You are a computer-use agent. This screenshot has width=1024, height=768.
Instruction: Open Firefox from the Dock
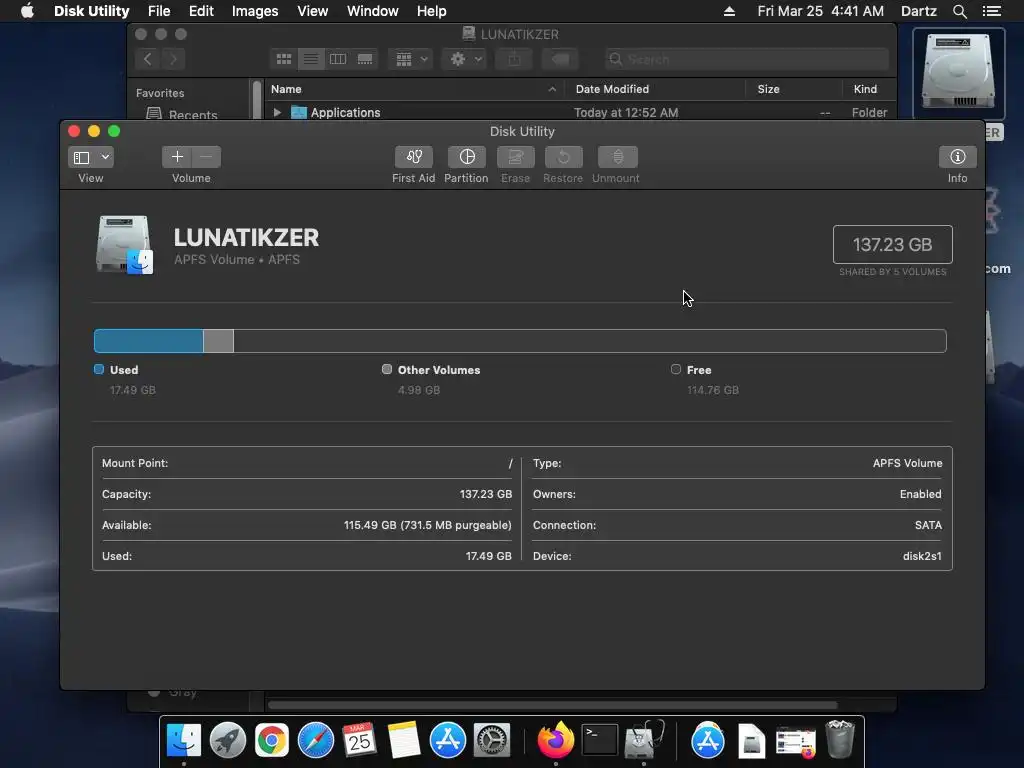[x=556, y=740]
